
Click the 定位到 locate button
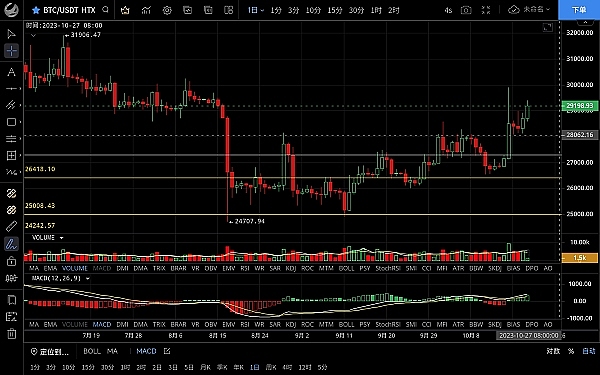pos(50,351)
